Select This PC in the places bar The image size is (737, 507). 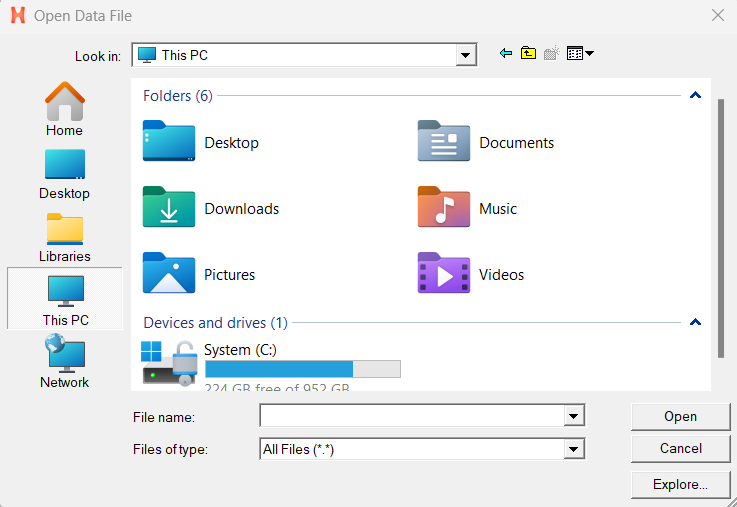[x=65, y=298]
